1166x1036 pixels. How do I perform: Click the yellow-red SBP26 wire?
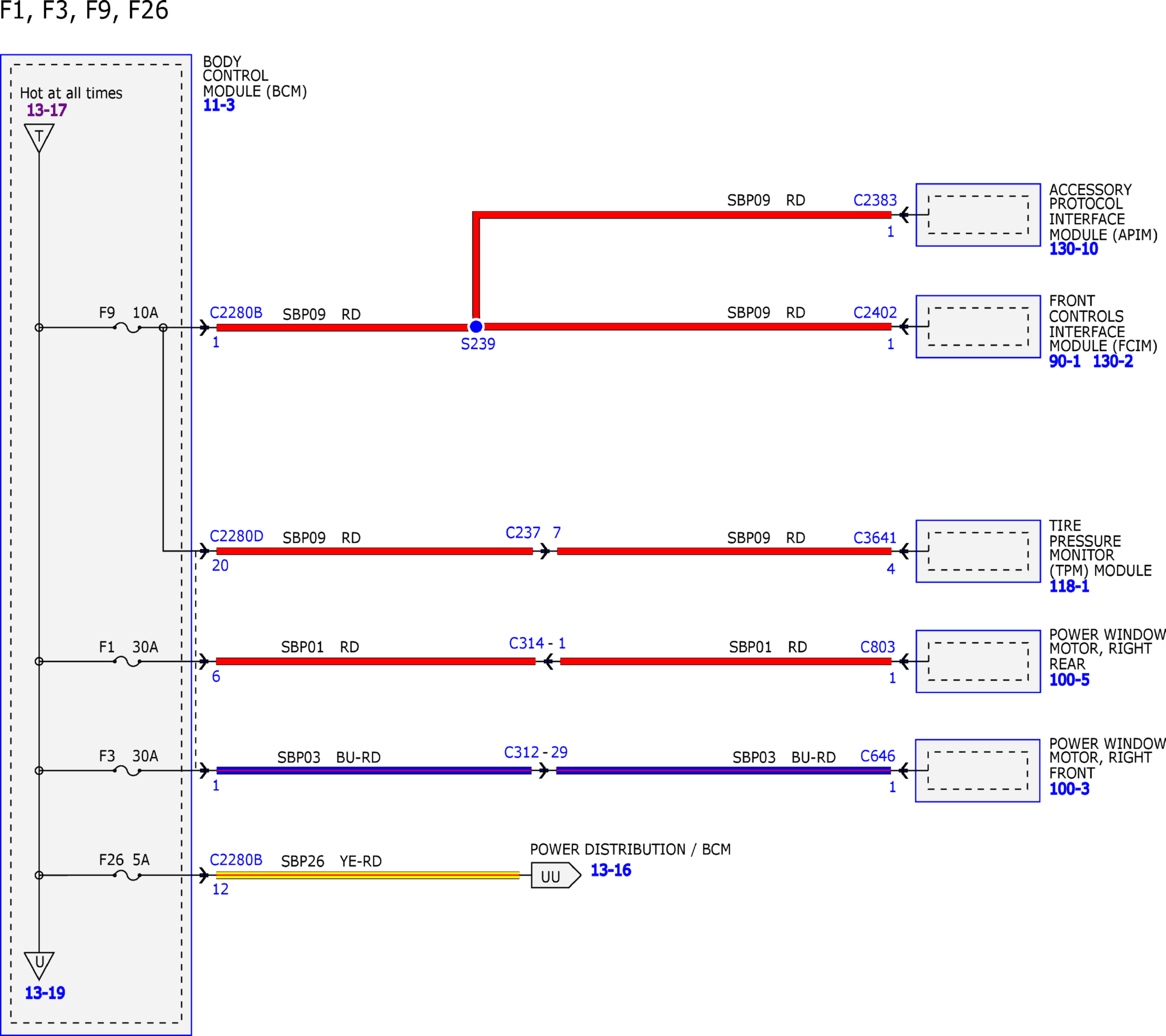pos(368,875)
